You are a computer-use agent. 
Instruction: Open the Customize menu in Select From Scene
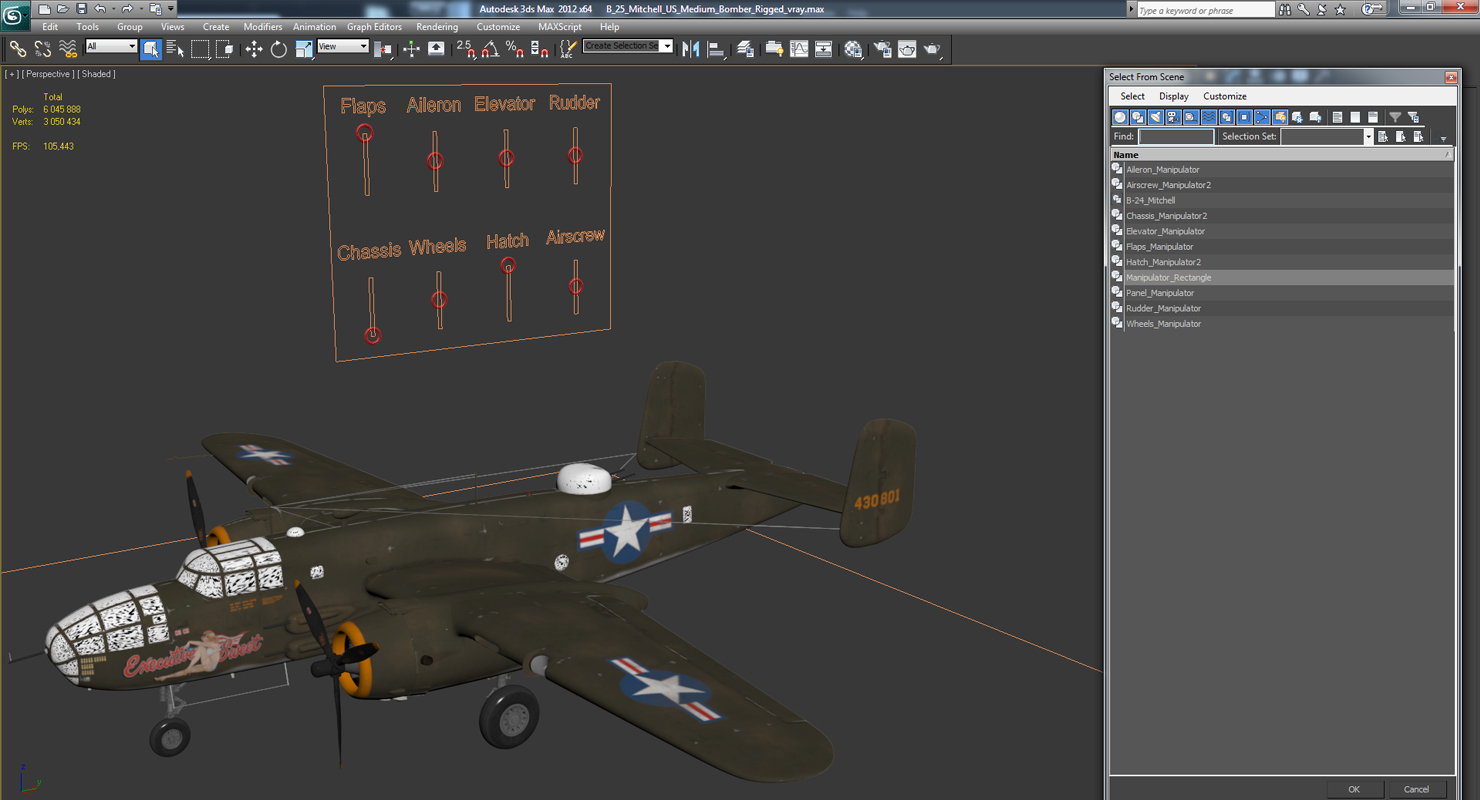(1224, 96)
